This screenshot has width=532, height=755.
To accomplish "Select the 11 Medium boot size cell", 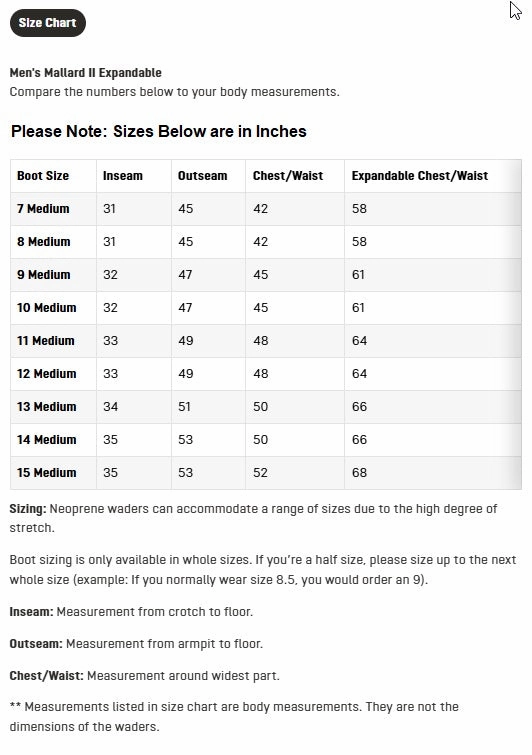I will click(x=45, y=340).
